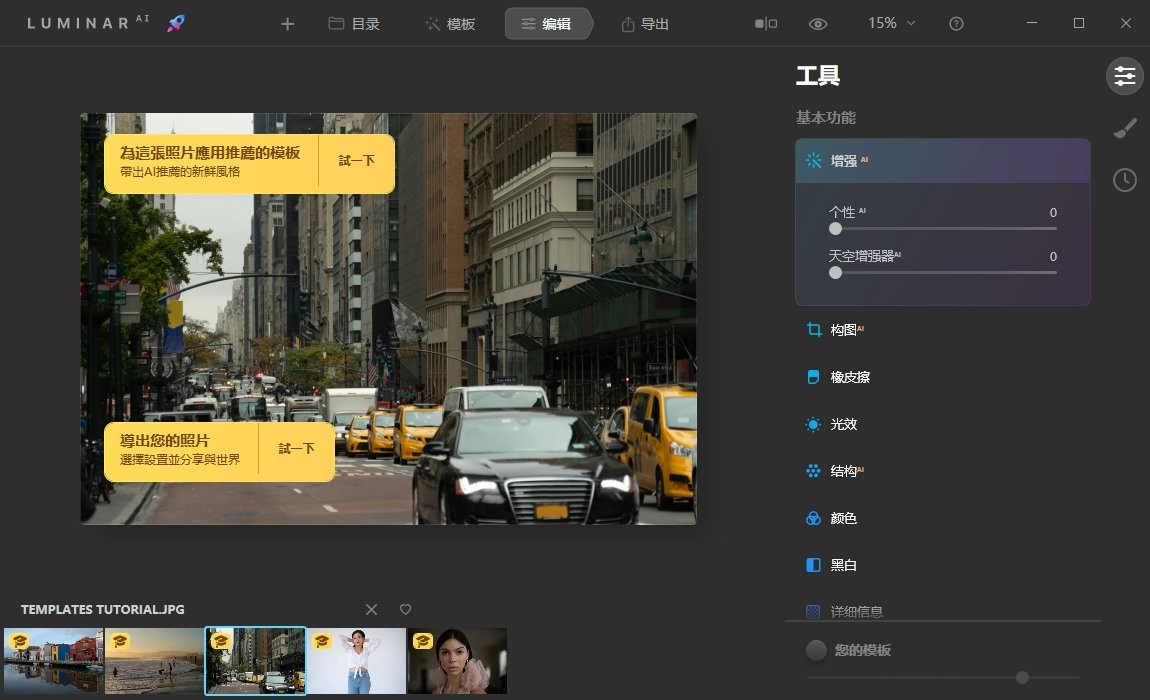Select the brush icon in right sidebar

pyautogui.click(x=1124, y=128)
